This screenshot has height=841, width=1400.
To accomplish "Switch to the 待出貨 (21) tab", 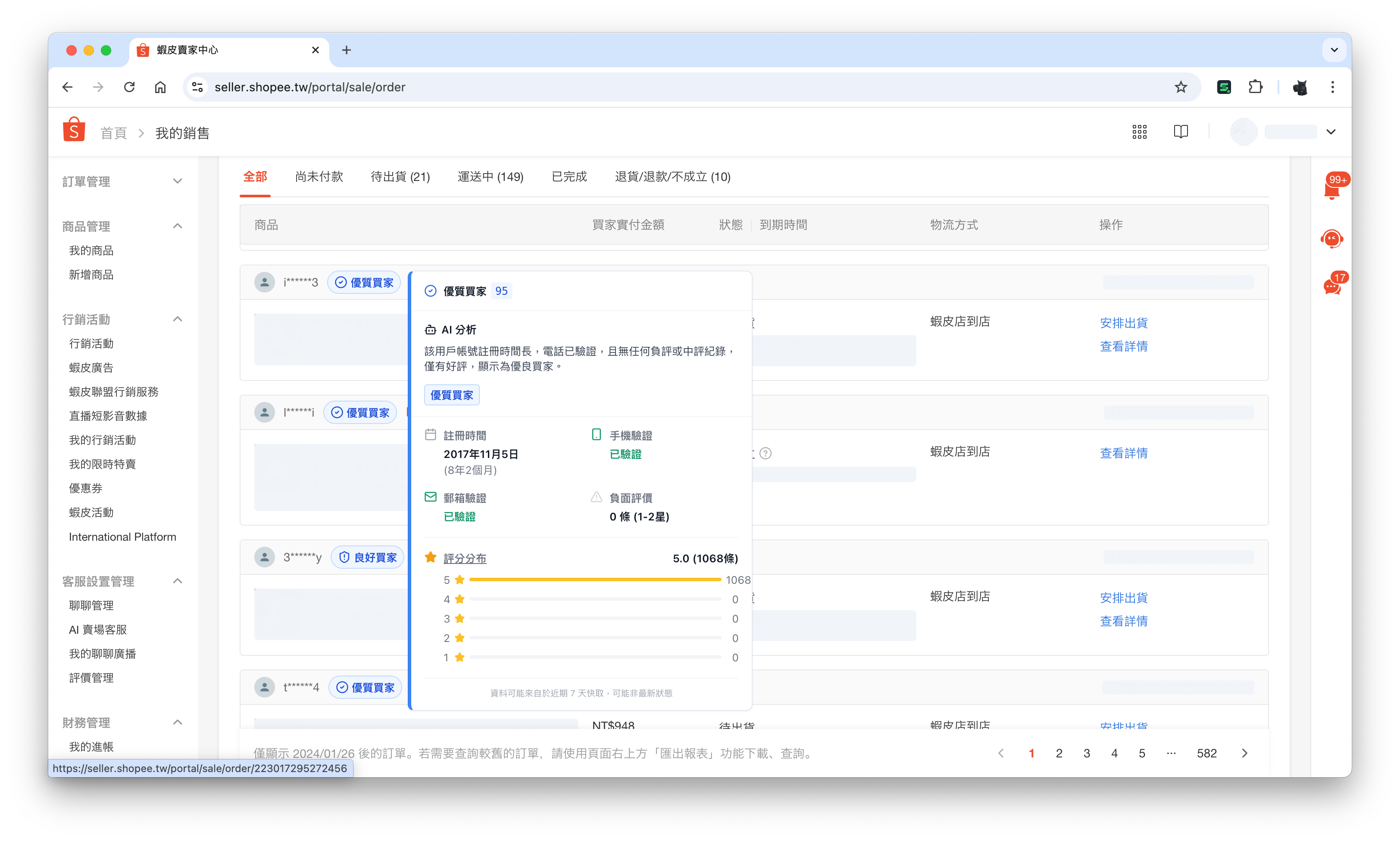I will coord(400,177).
